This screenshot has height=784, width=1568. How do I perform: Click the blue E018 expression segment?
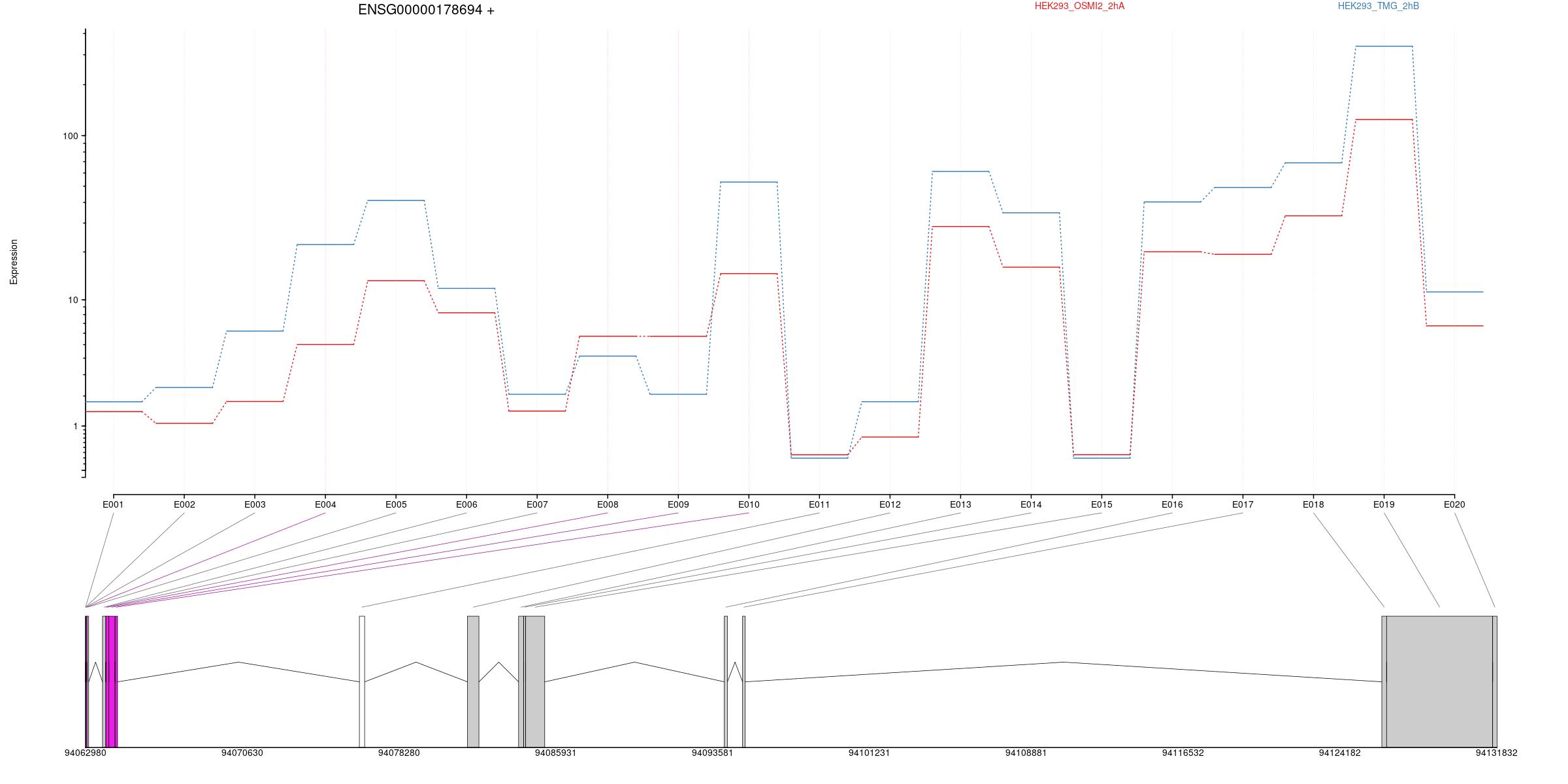(x=1313, y=163)
